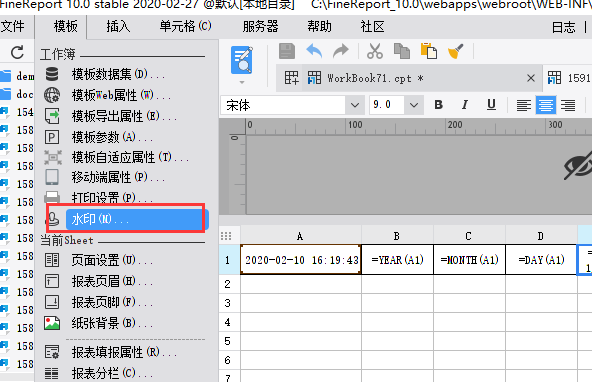Select 纸张背景(B) menu entry

pyautogui.click(x=112, y=323)
